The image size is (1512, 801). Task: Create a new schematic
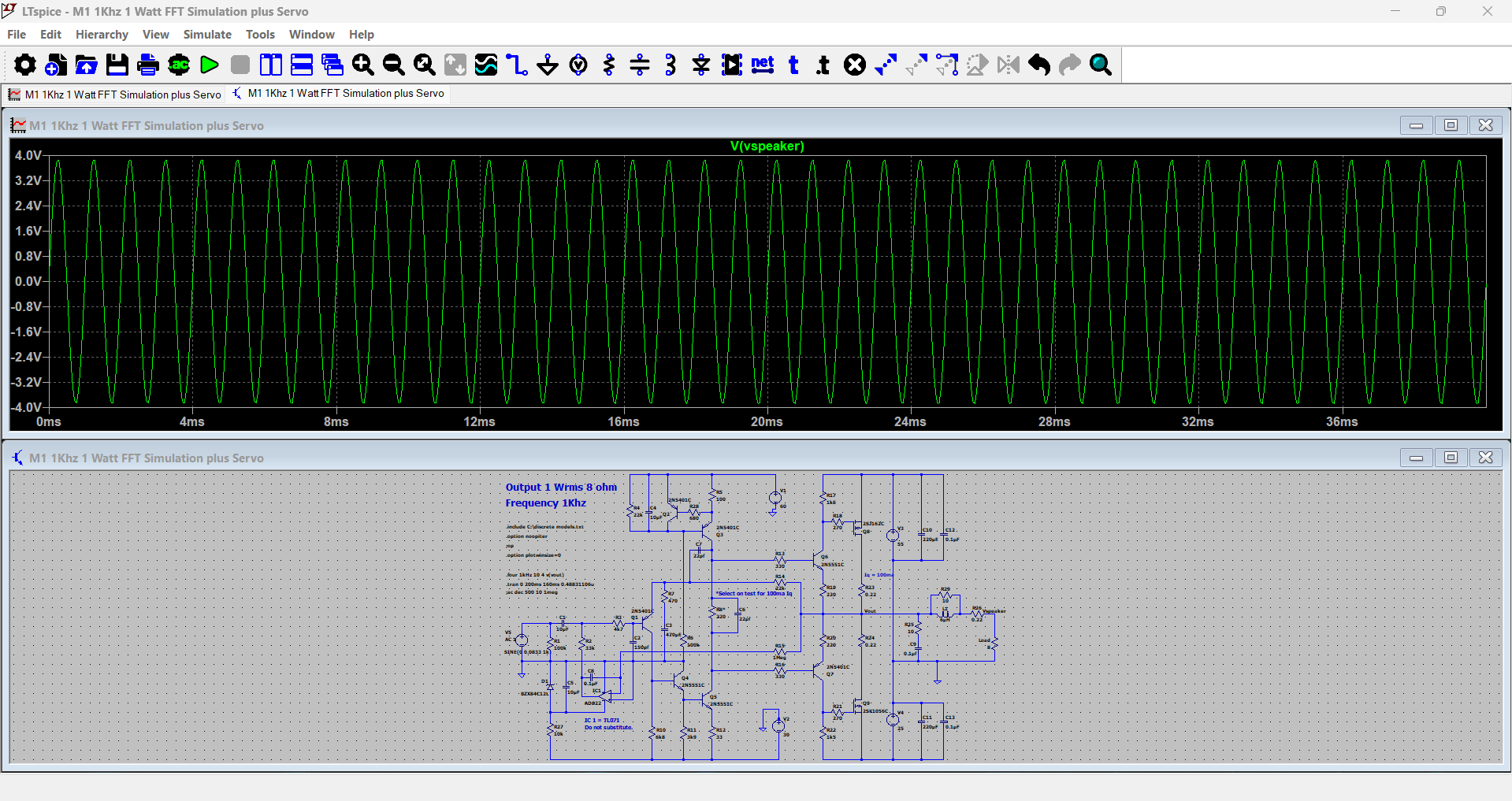[x=55, y=65]
